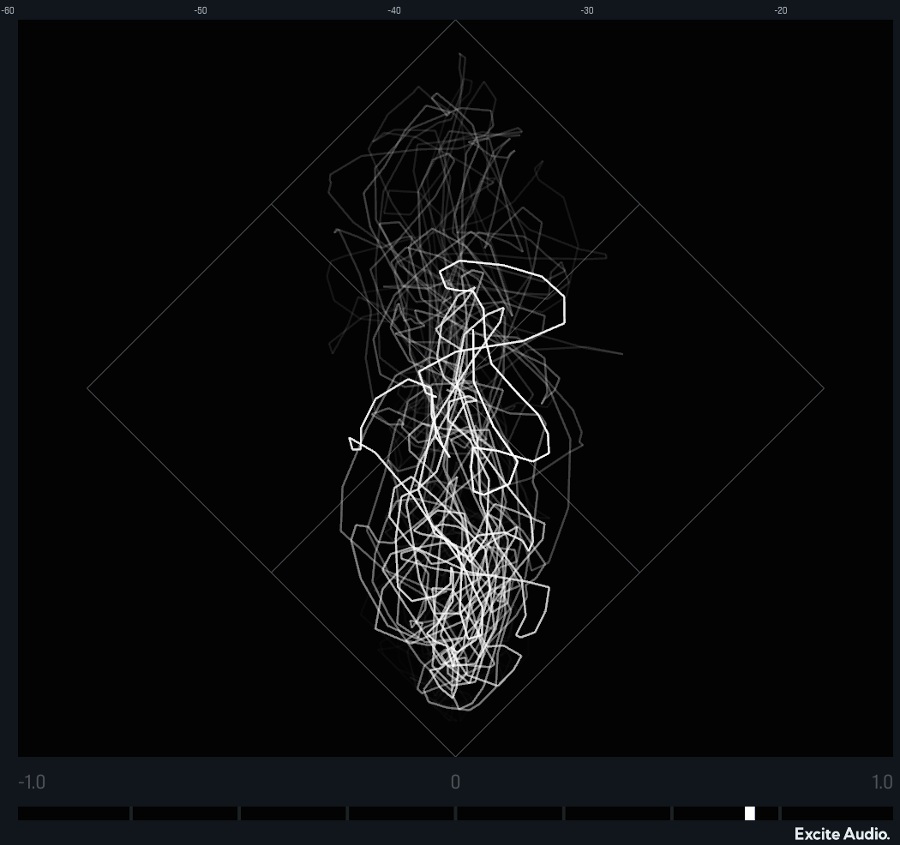This screenshot has width=900, height=845.
Task: Click the -60 dB scale marking
Action: [8, 11]
